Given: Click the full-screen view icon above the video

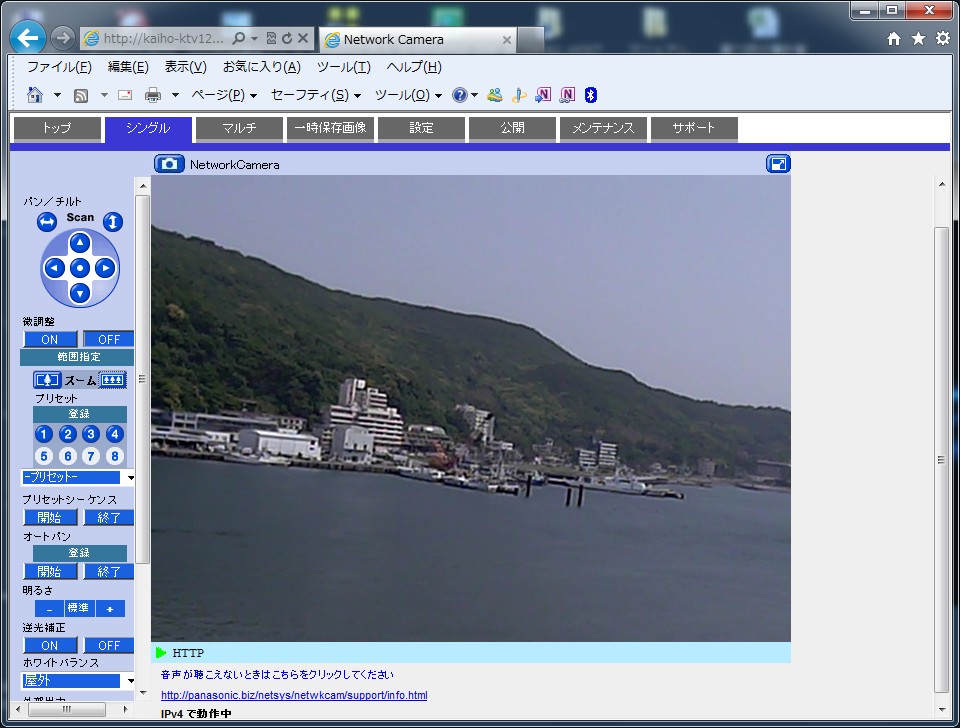Looking at the screenshot, I should coord(778,164).
